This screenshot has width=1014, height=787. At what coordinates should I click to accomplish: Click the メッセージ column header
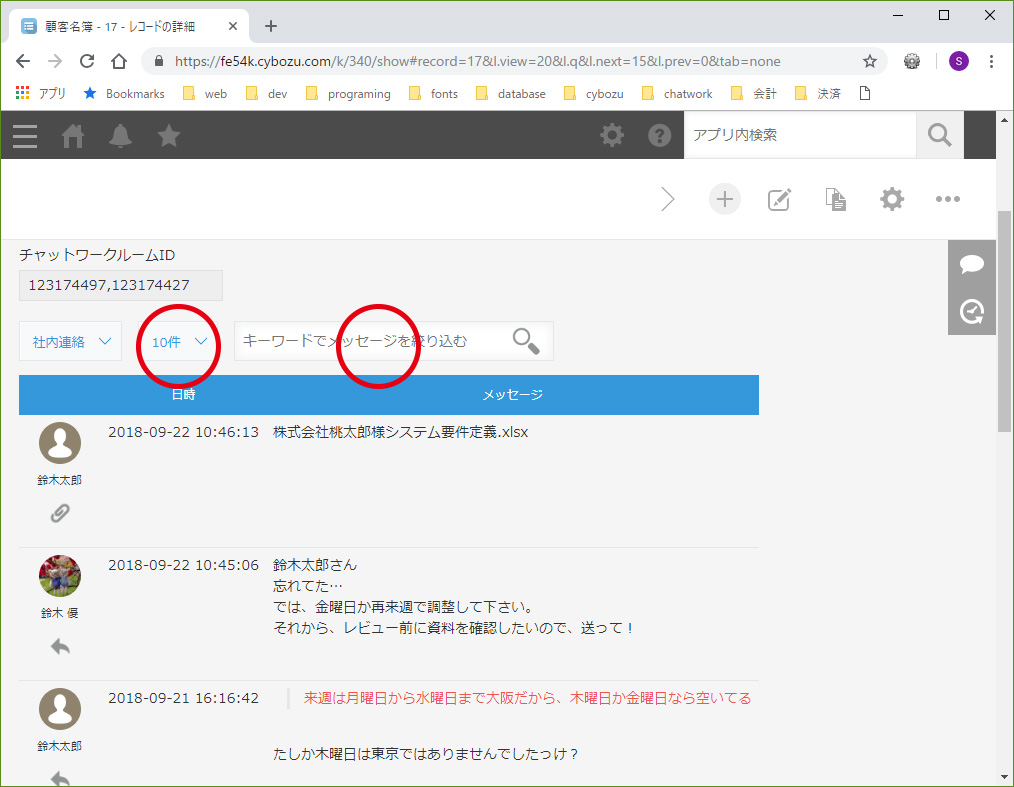pos(512,394)
